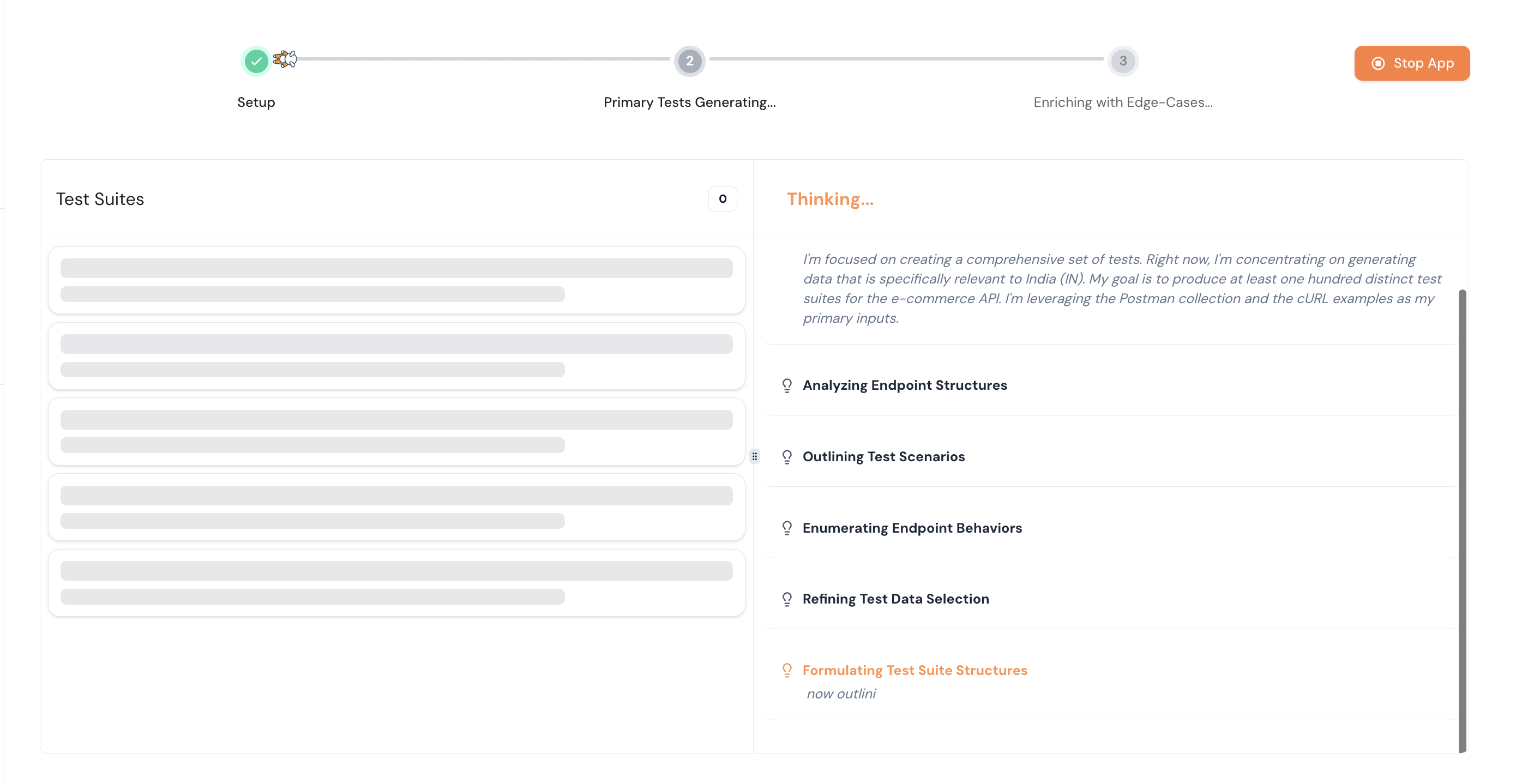The height and width of the screenshot is (784, 1516).
Task: Click the lightbulb beside Outlining Test Scenarios
Action: coord(787,456)
